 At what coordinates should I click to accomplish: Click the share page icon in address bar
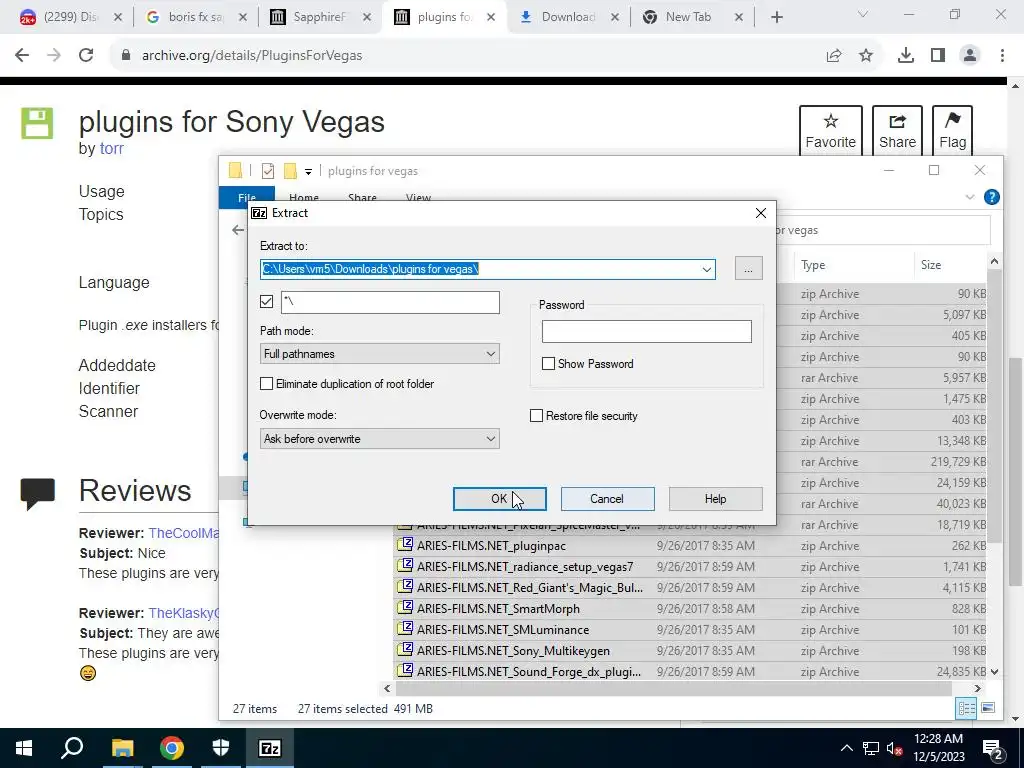pyautogui.click(x=834, y=56)
